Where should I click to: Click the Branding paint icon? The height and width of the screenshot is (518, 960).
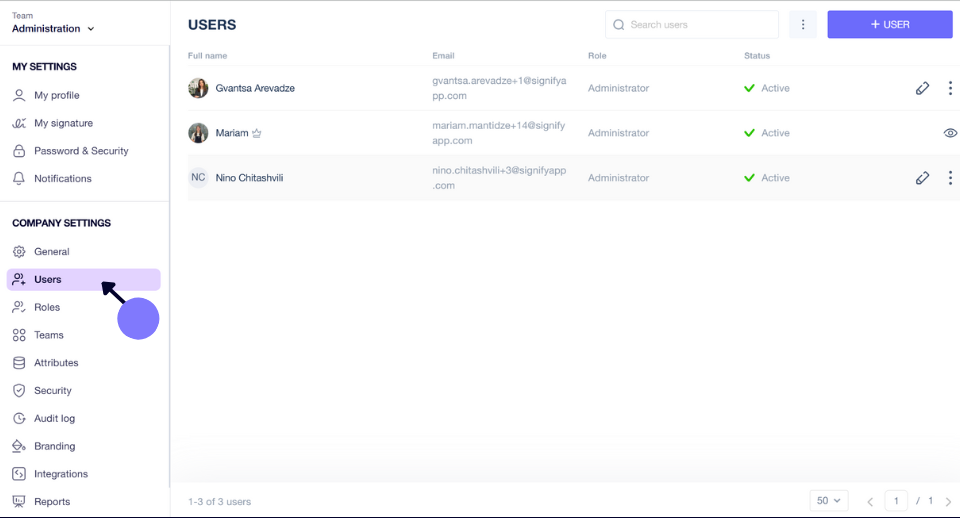point(19,446)
